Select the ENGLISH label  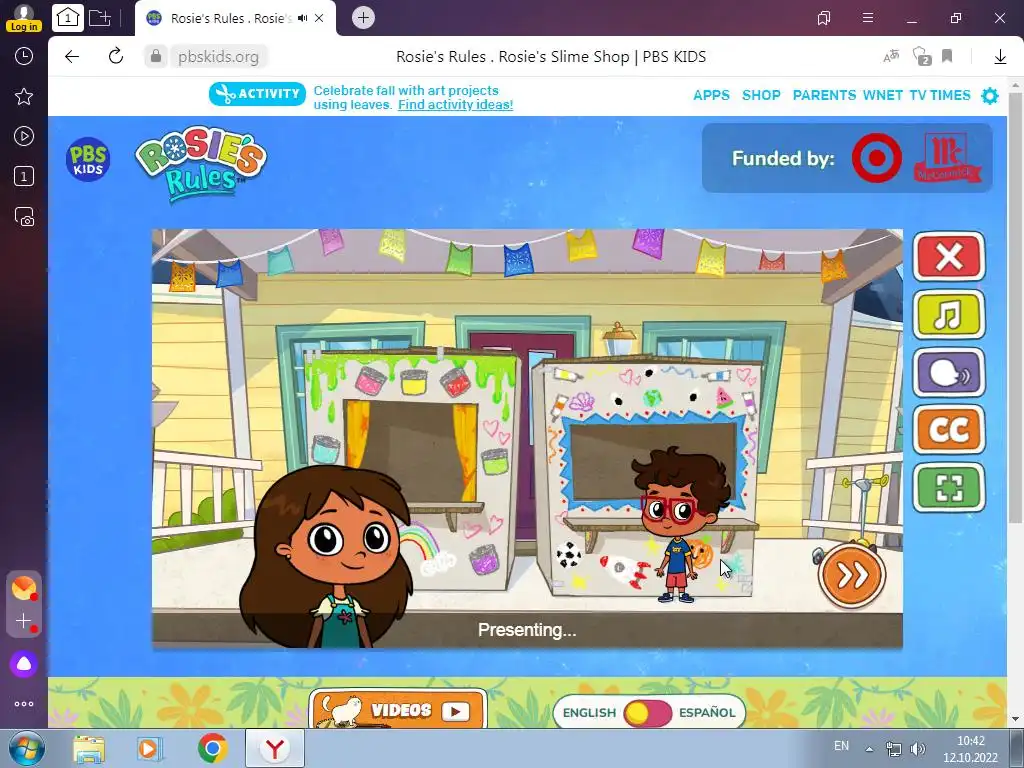589,712
